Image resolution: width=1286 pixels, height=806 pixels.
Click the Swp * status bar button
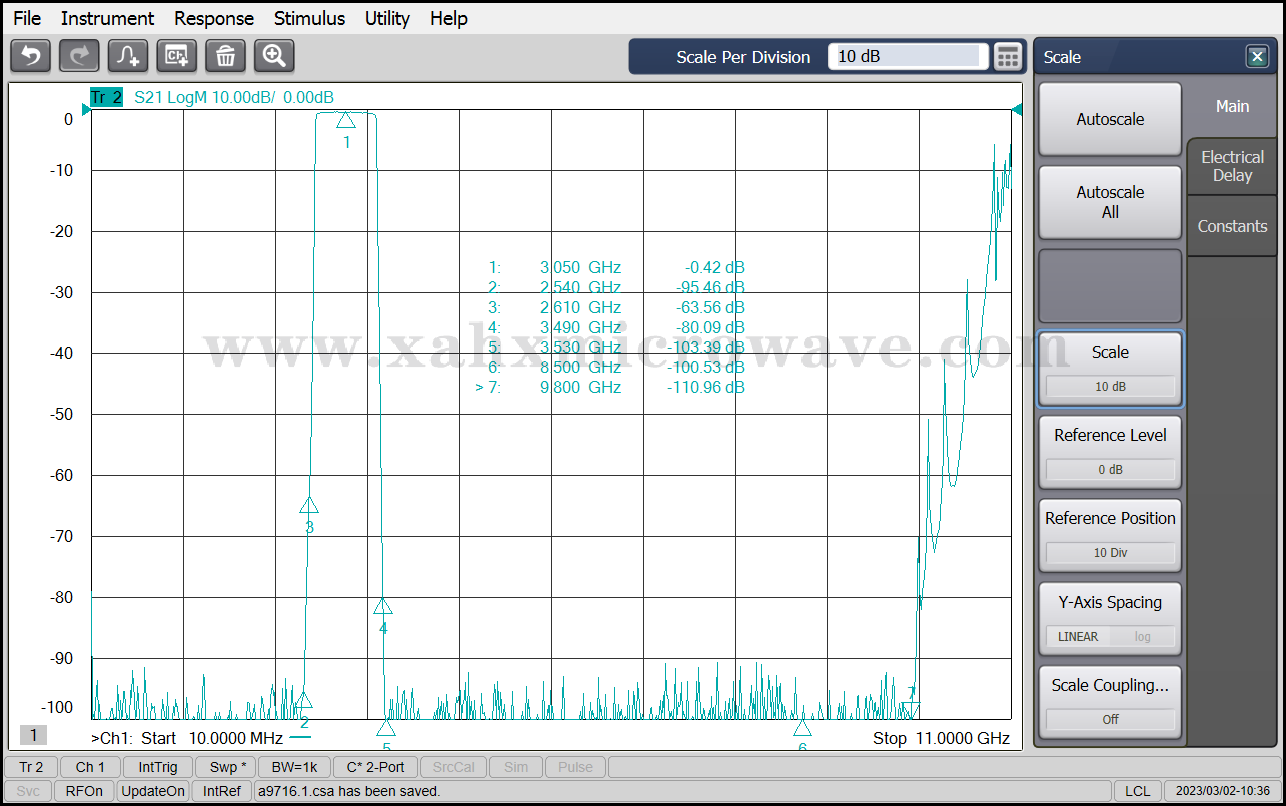(x=225, y=767)
